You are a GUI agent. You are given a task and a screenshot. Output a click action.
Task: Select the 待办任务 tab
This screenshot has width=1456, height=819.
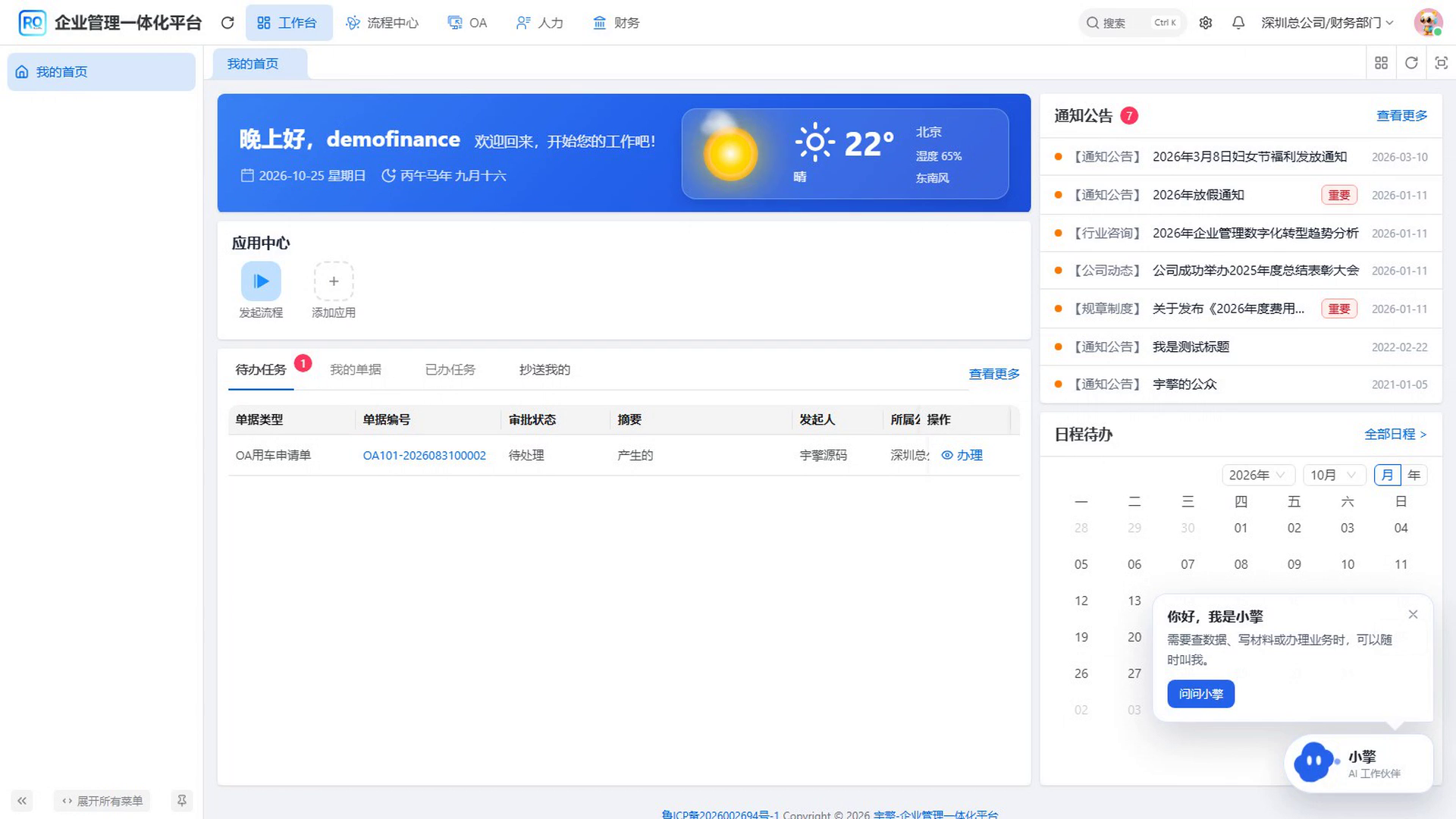261,369
